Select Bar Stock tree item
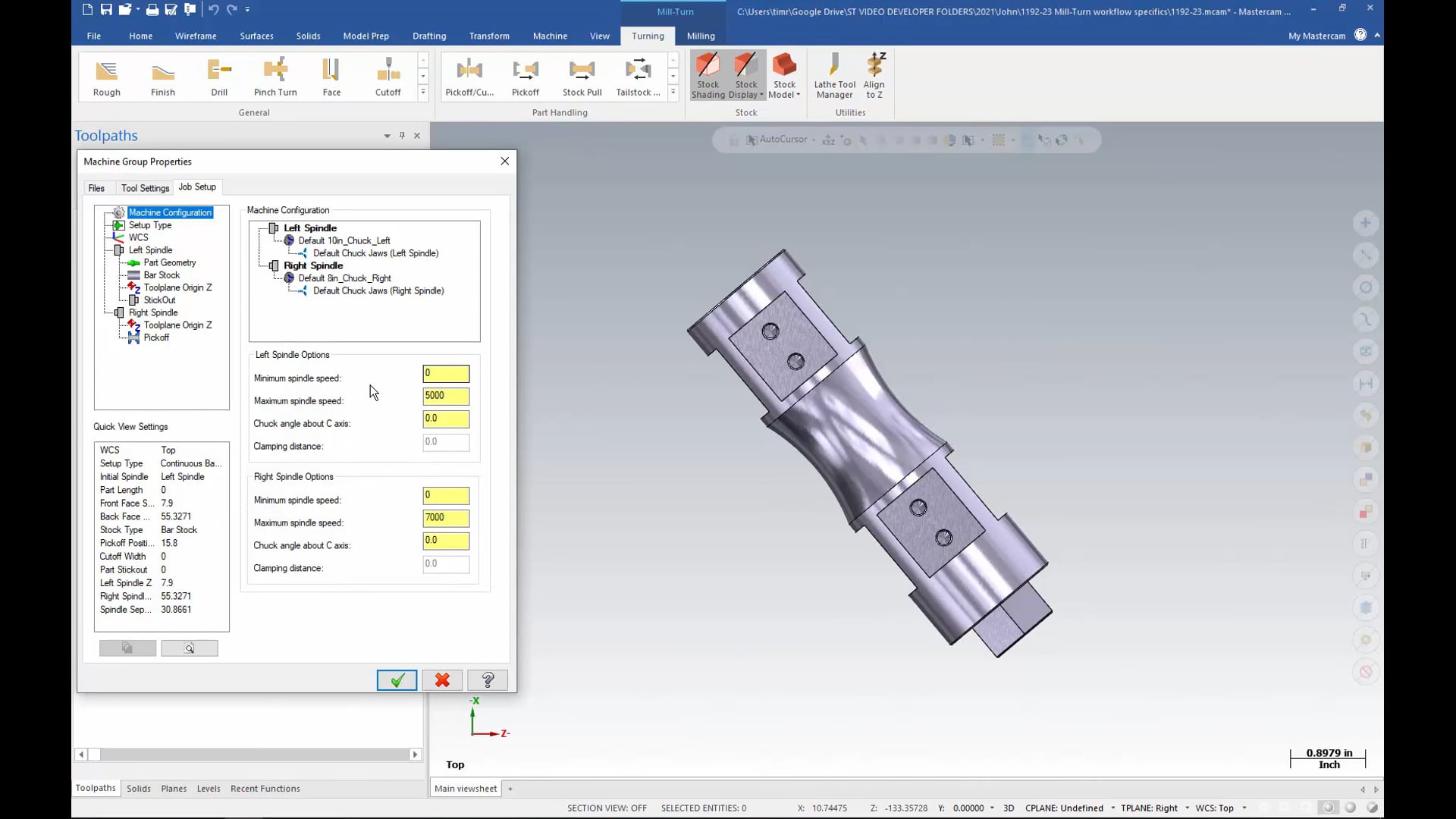The height and width of the screenshot is (819, 1456). [x=162, y=275]
